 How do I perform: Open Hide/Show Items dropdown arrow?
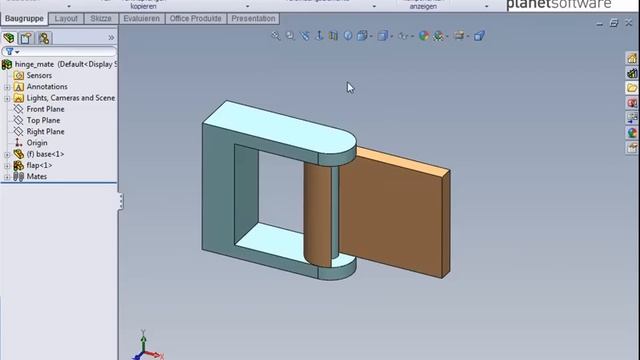(x=412, y=36)
